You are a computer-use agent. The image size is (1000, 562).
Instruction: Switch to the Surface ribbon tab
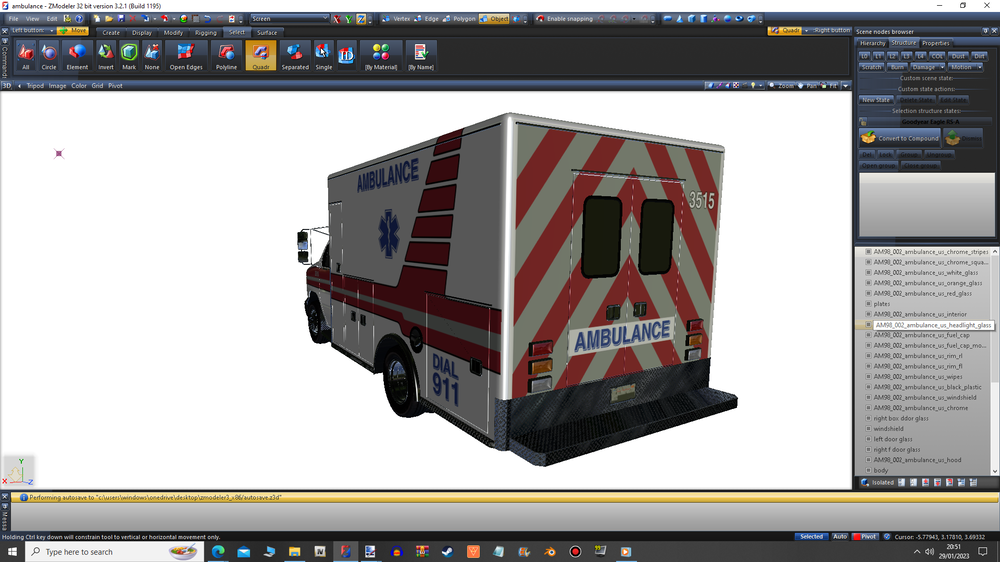pyautogui.click(x=267, y=33)
